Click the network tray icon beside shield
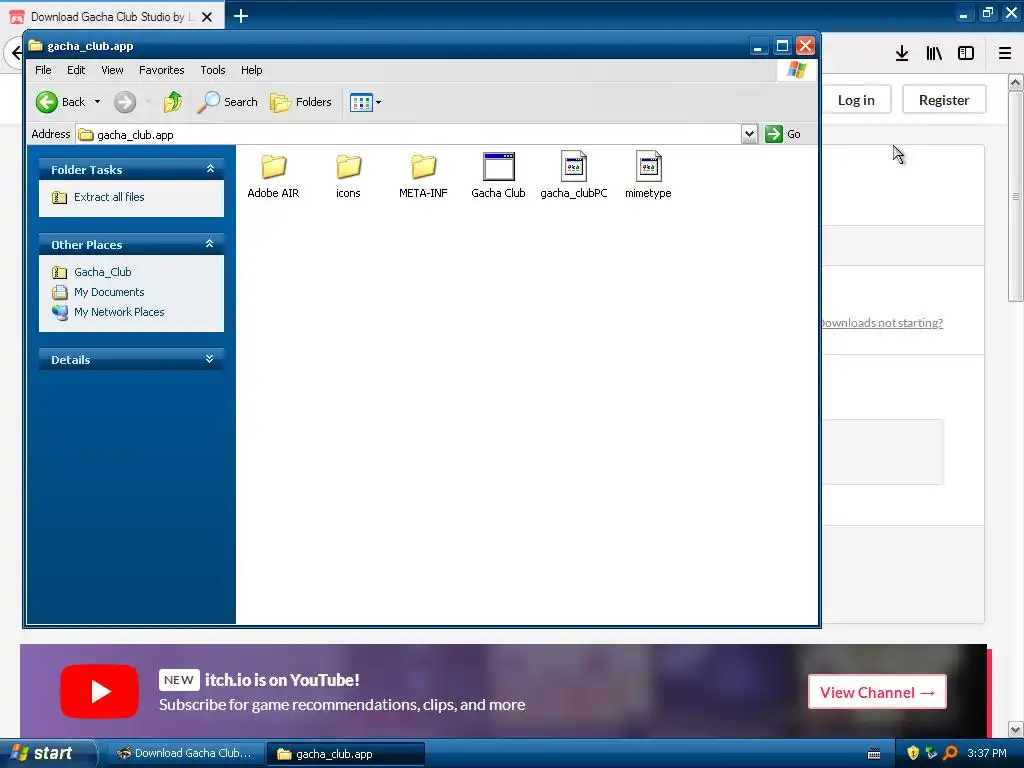 click(x=931, y=754)
